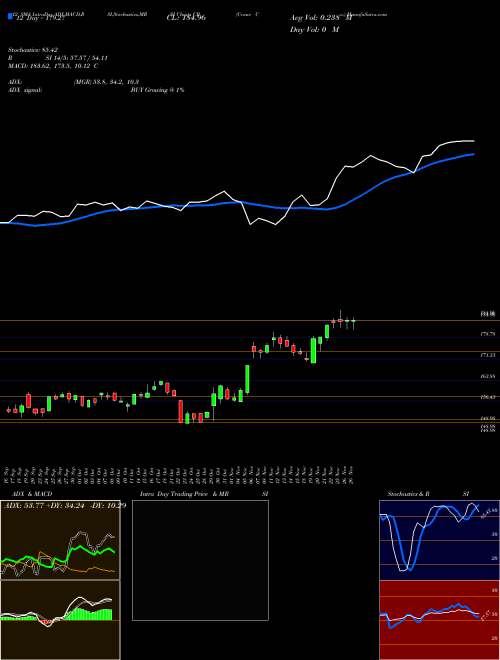Select the Day Vol: 0 M reading
Image resolution: width=500 pixels, height=660 pixels.
(x=314, y=29)
